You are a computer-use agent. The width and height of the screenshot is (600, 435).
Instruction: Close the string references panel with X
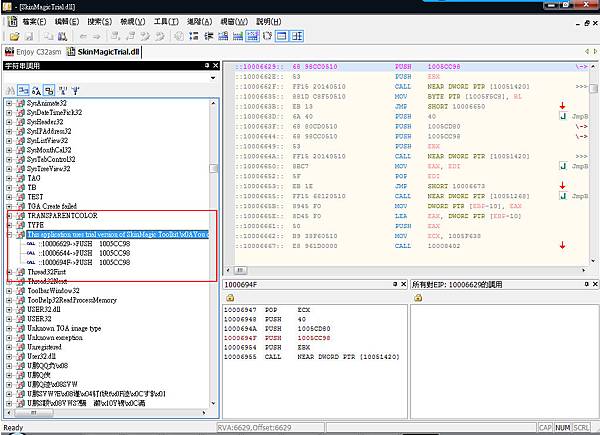coord(214,66)
